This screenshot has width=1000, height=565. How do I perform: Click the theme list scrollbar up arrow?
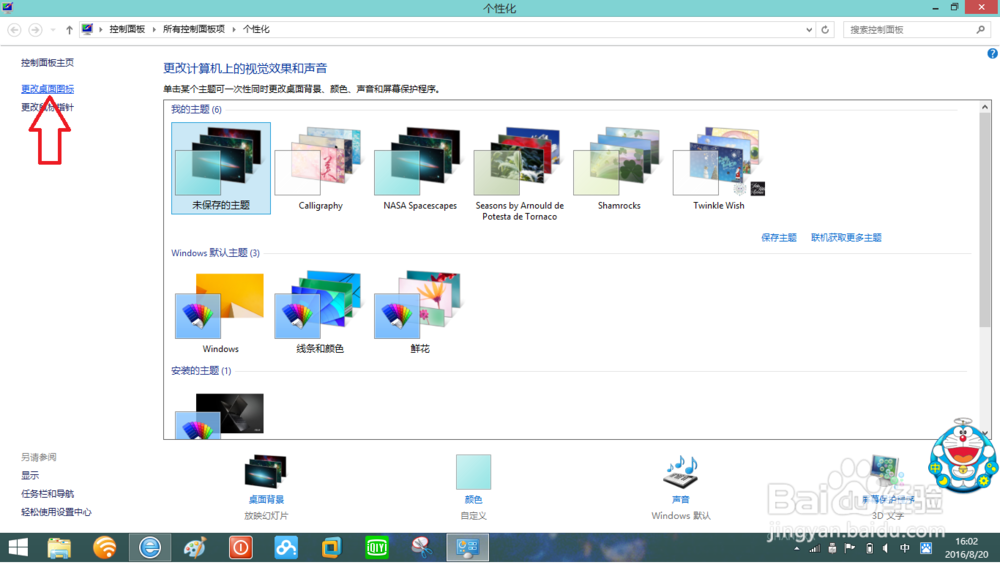(x=985, y=107)
